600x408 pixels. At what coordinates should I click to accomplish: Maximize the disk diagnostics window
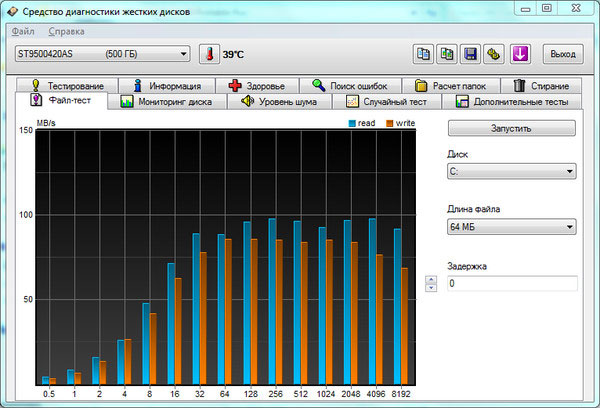547,8
